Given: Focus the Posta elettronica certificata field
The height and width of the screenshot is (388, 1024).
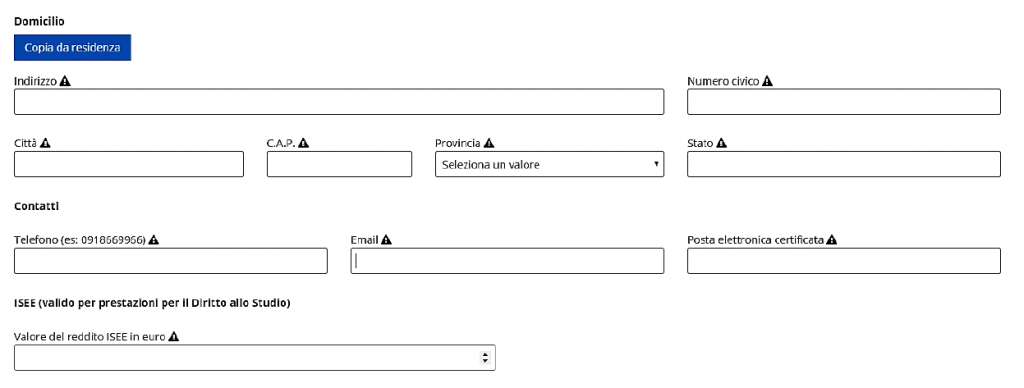Looking at the screenshot, I should coord(844,261).
